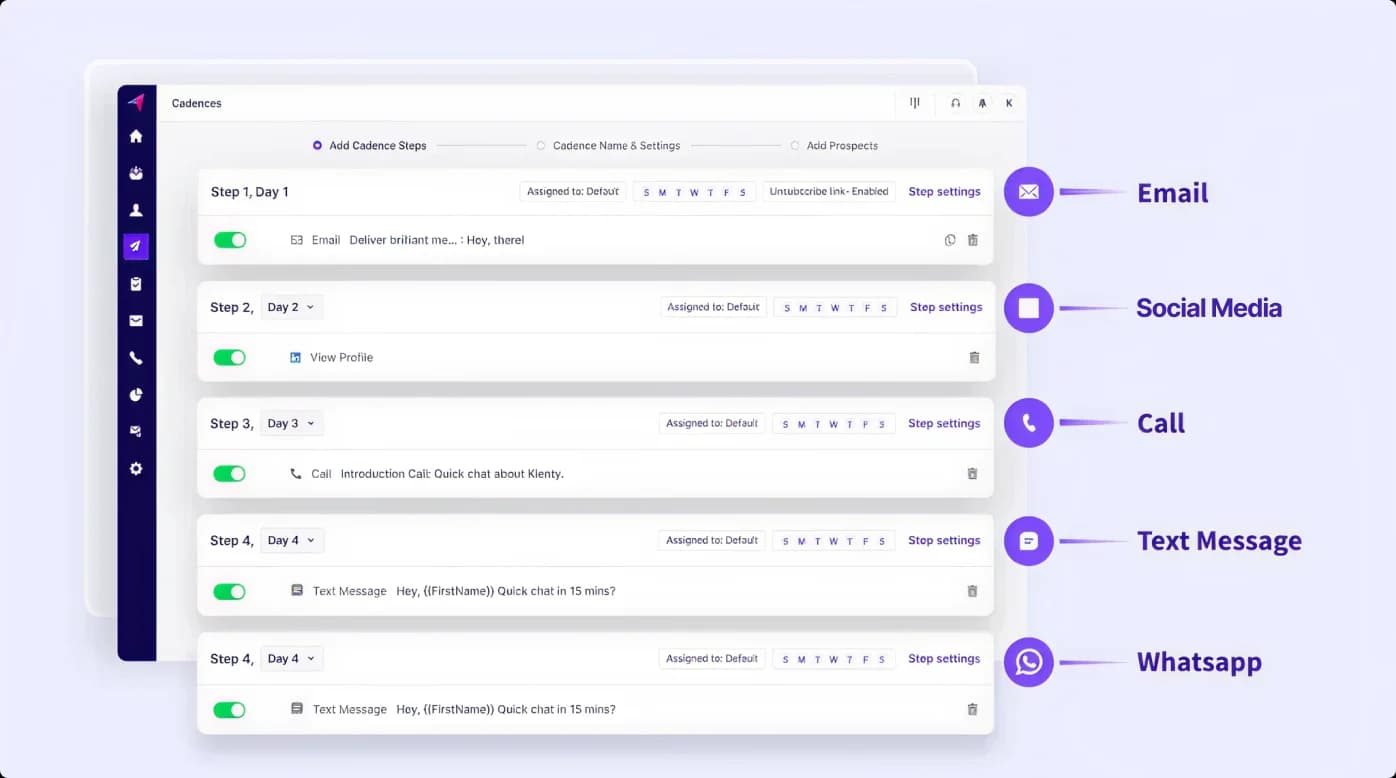Delete the Step 1 email with trash icon
This screenshot has width=1396, height=778.
click(972, 240)
